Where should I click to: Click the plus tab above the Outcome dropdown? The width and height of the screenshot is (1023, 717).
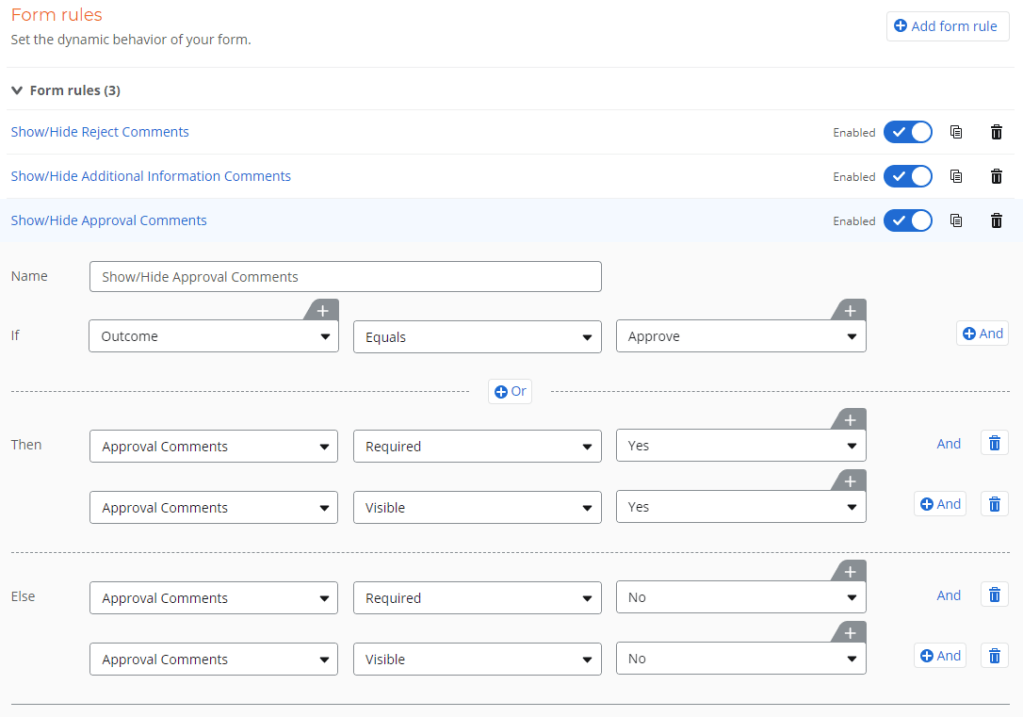click(x=322, y=311)
